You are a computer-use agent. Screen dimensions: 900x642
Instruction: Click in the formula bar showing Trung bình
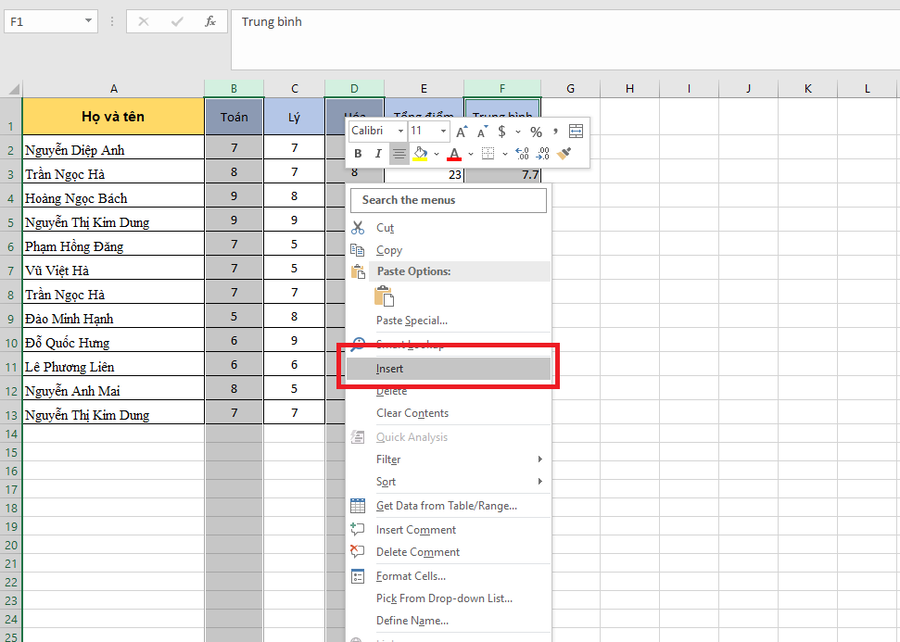click(565, 39)
